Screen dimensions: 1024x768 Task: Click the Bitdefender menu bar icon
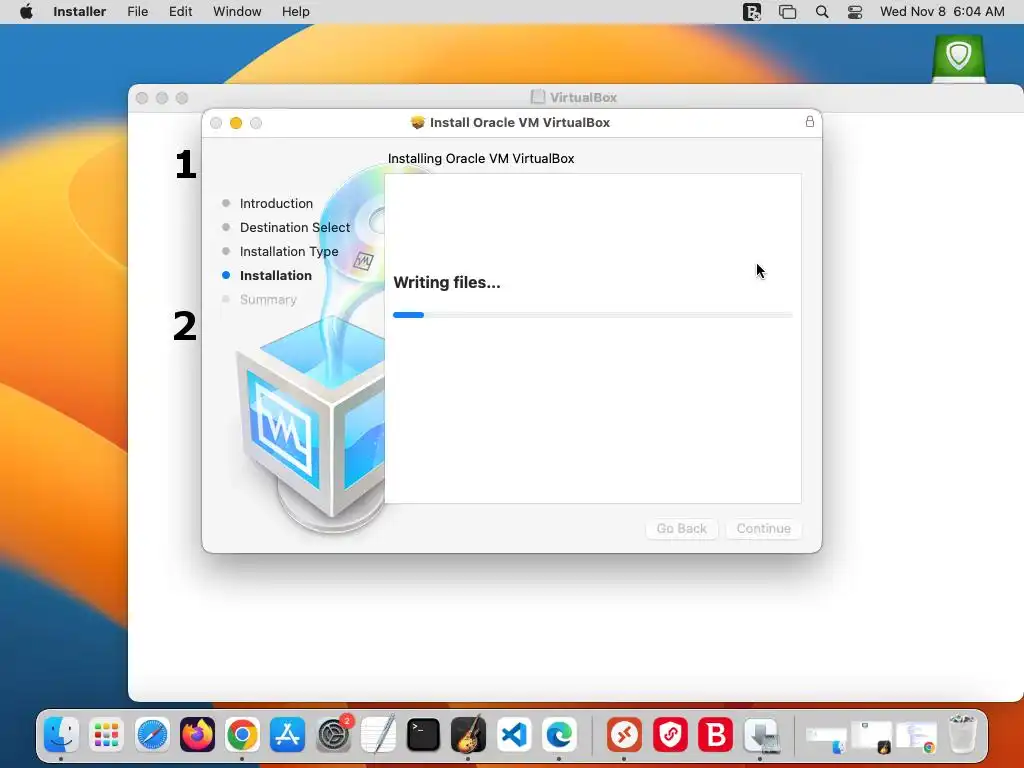click(x=752, y=12)
